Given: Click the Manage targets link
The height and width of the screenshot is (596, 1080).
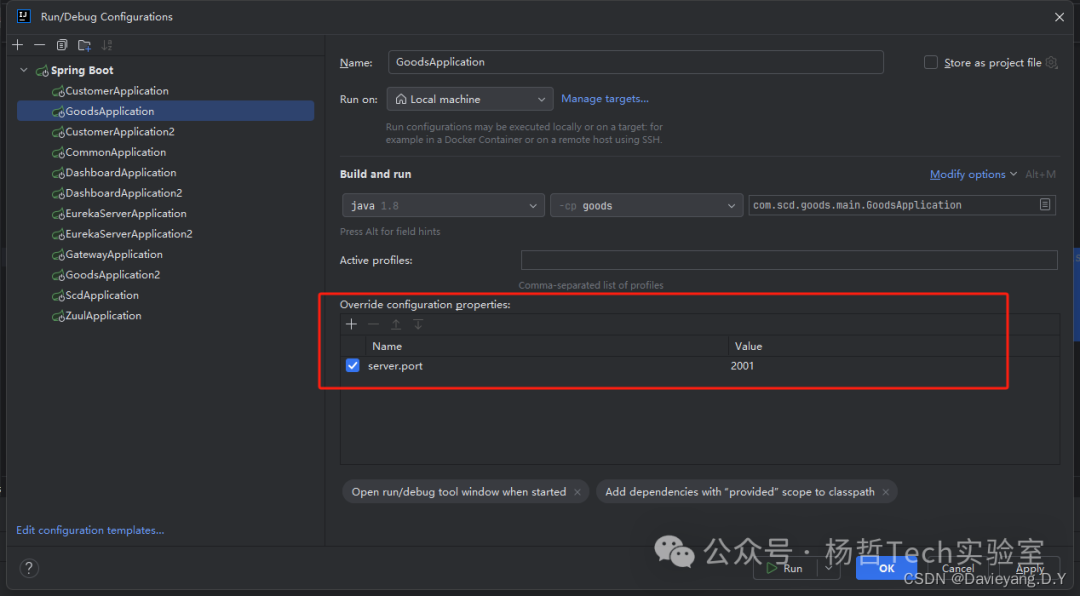Looking at the screenshot, I should point(604,99).
